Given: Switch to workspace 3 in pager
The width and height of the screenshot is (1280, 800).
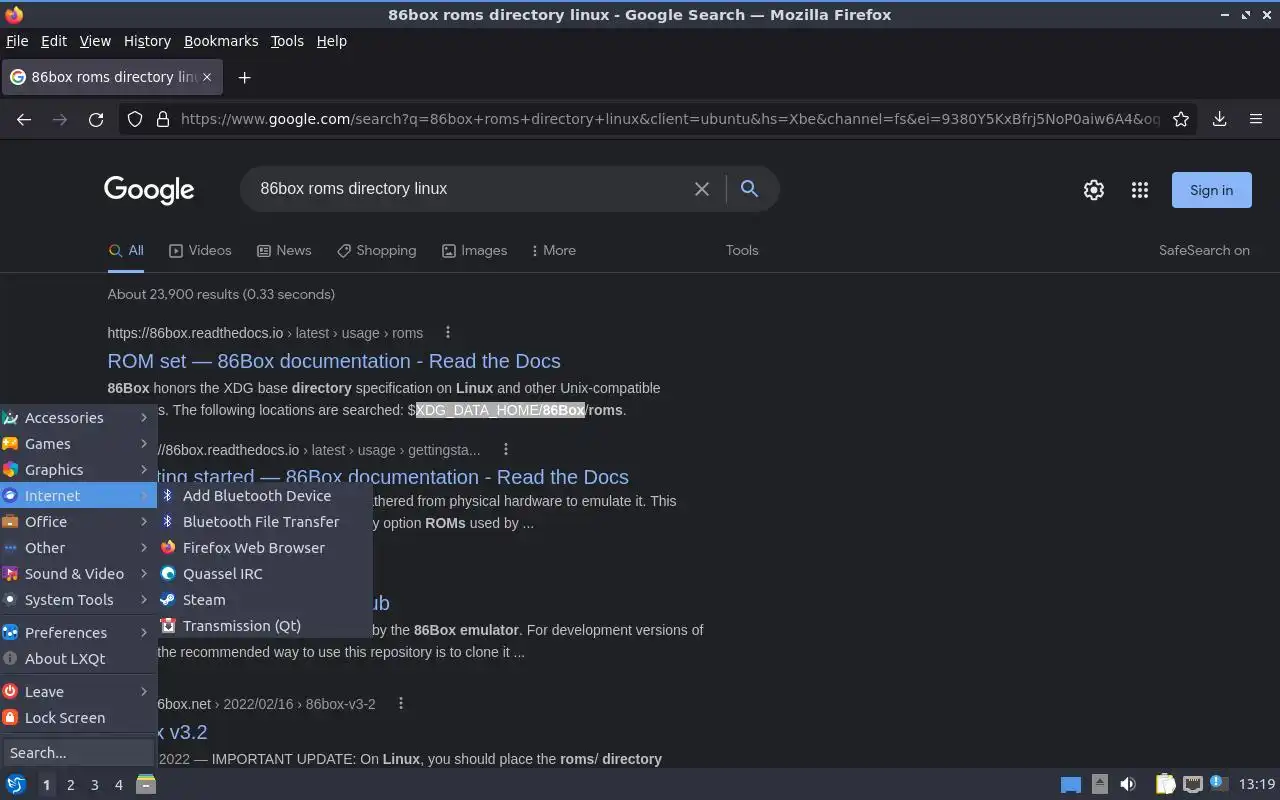Looking at the screenshot, I should tap(95, 785).
